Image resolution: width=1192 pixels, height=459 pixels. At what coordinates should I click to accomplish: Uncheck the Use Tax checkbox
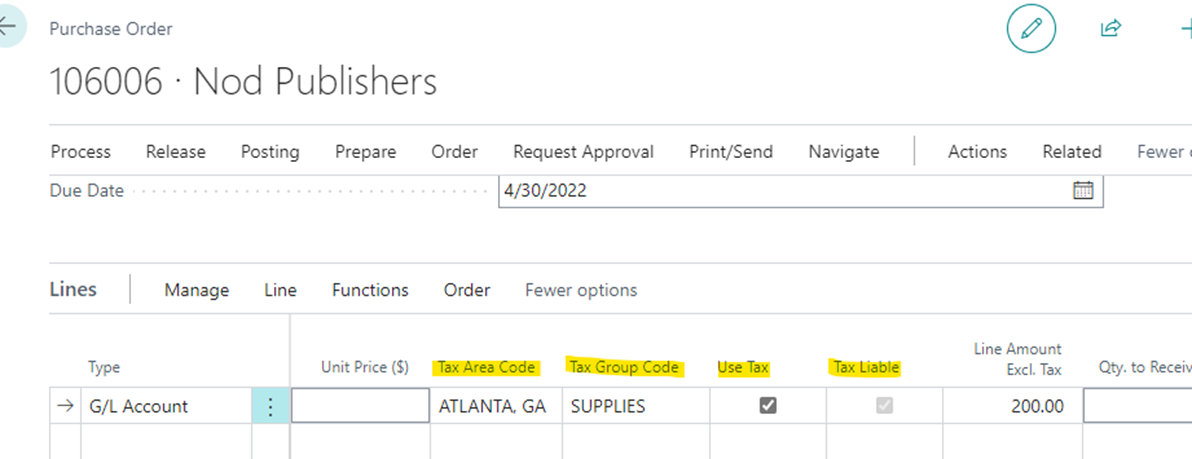[768, 406]
